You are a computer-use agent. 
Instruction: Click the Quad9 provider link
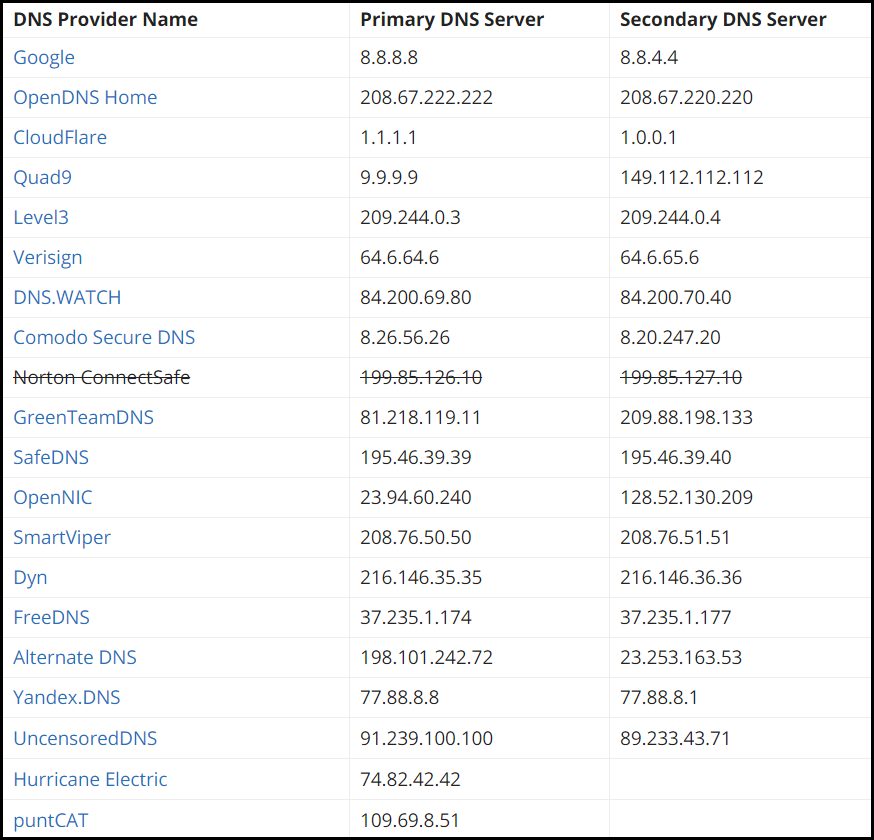tap(42, 178)
